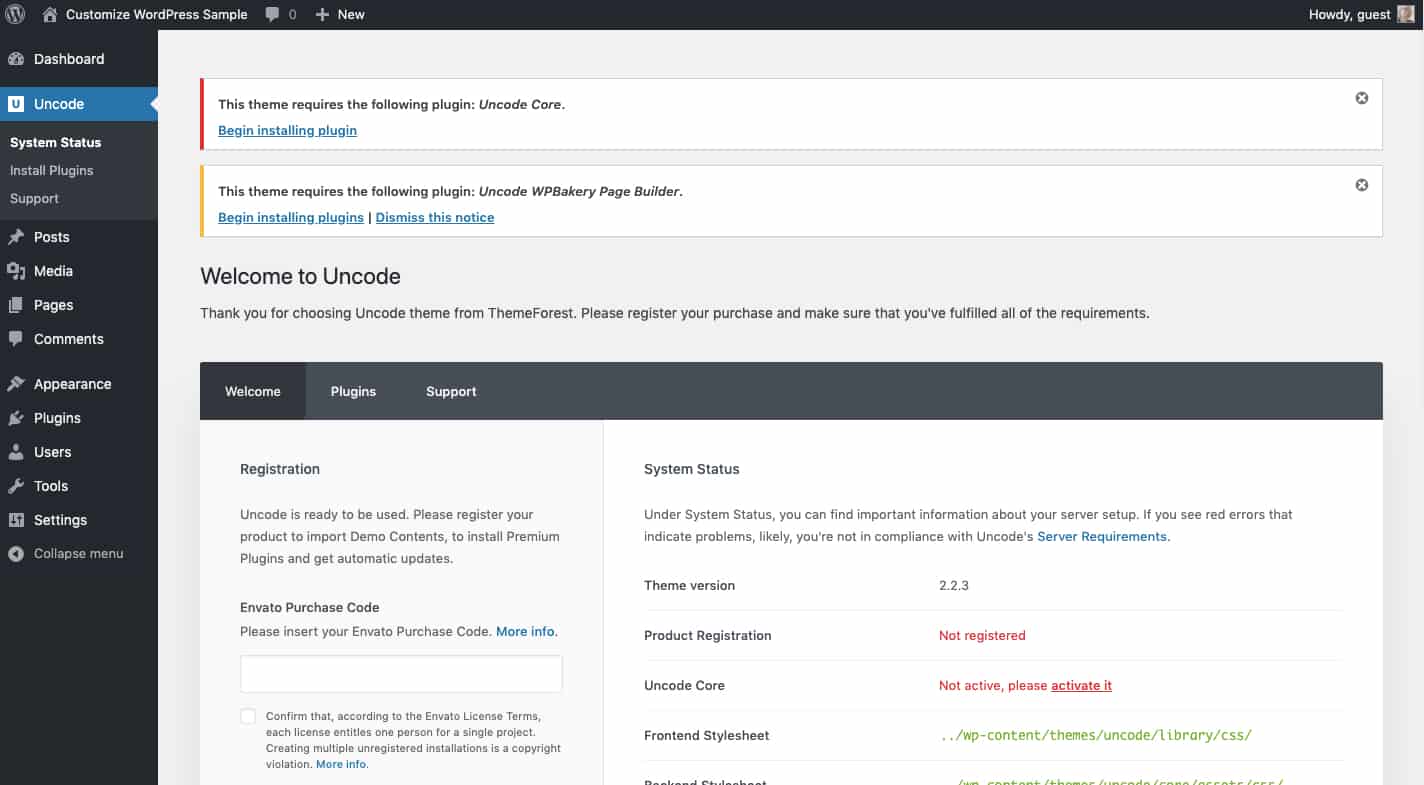The image size is (1424, 785).
Task: Click the Welcome to Uncode heading
Action: tap(300, 276)
